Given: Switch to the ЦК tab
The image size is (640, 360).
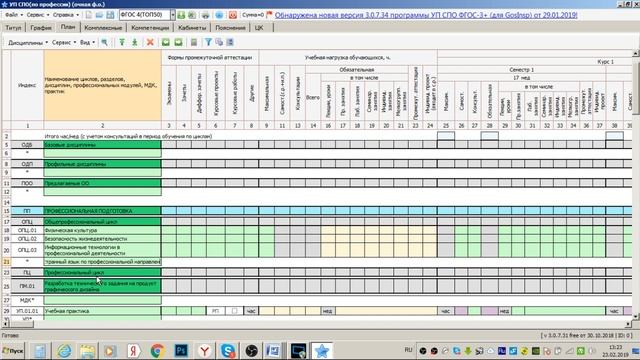Looking at the screenshot, I should coord(259,28).
